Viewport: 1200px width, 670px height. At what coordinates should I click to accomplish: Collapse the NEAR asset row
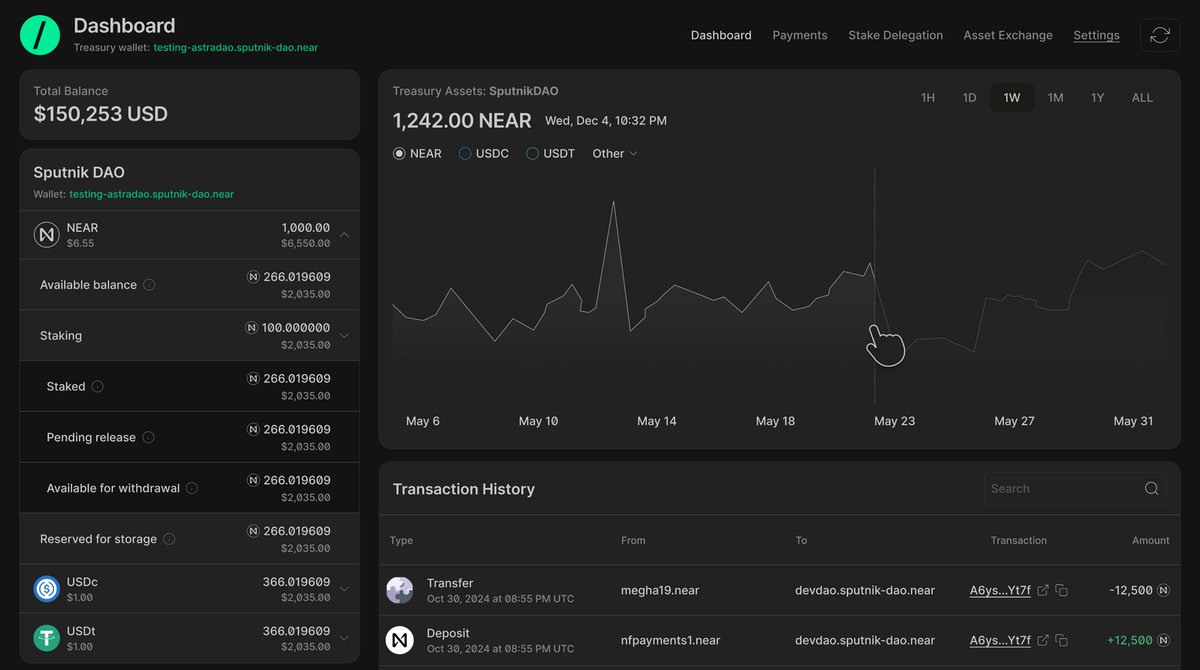coord(344,233)
